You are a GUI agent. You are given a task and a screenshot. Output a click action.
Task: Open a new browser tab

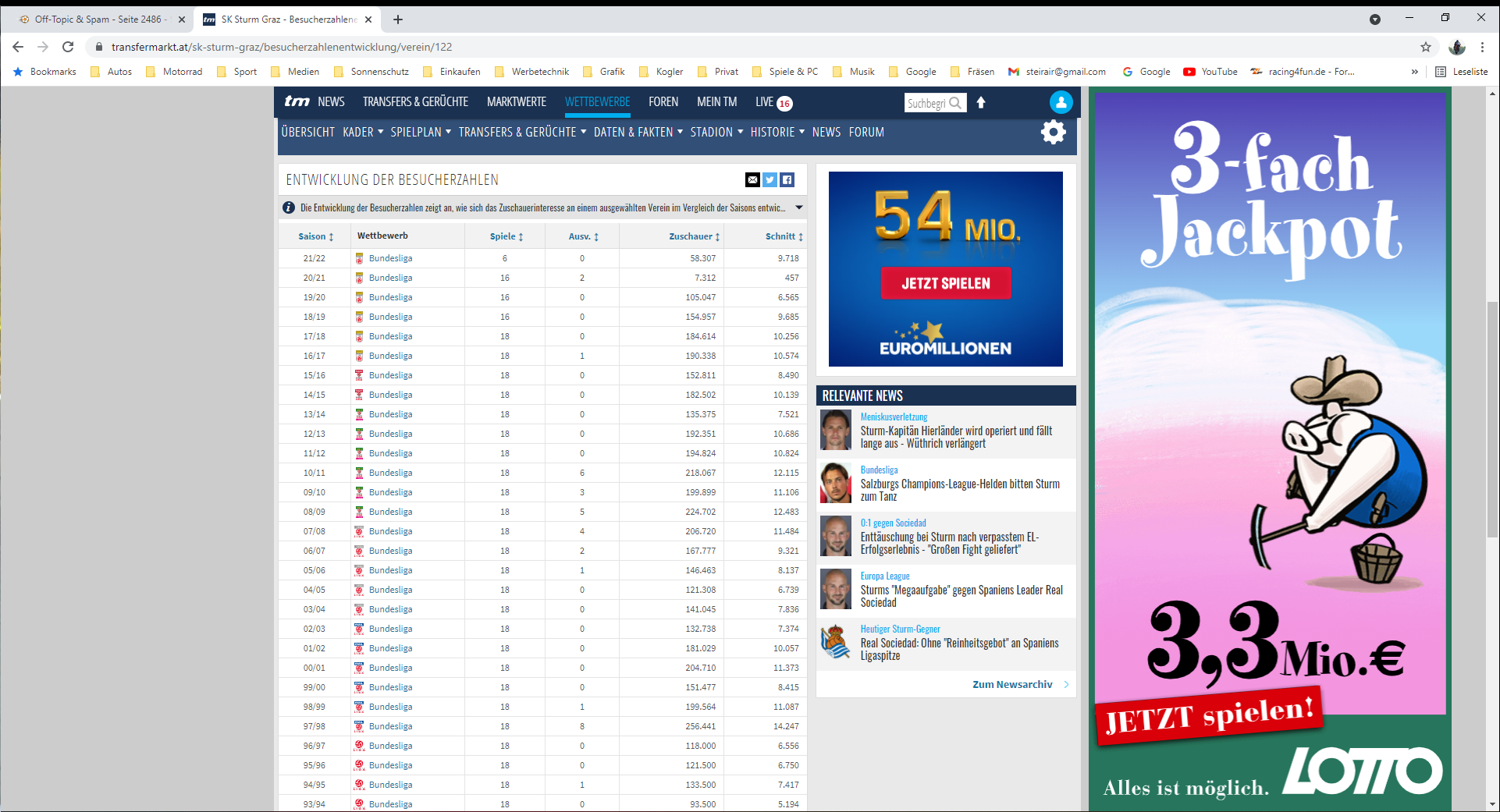398,20
